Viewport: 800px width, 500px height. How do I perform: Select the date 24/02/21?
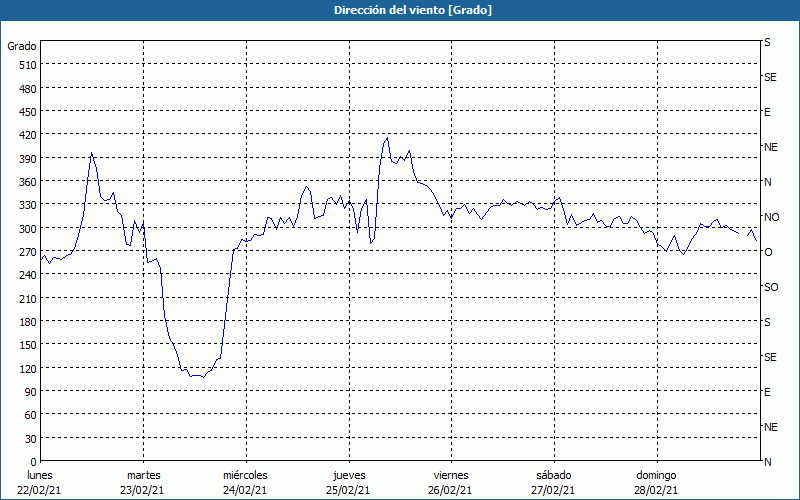pyautogui.click(x=245, y=491)
